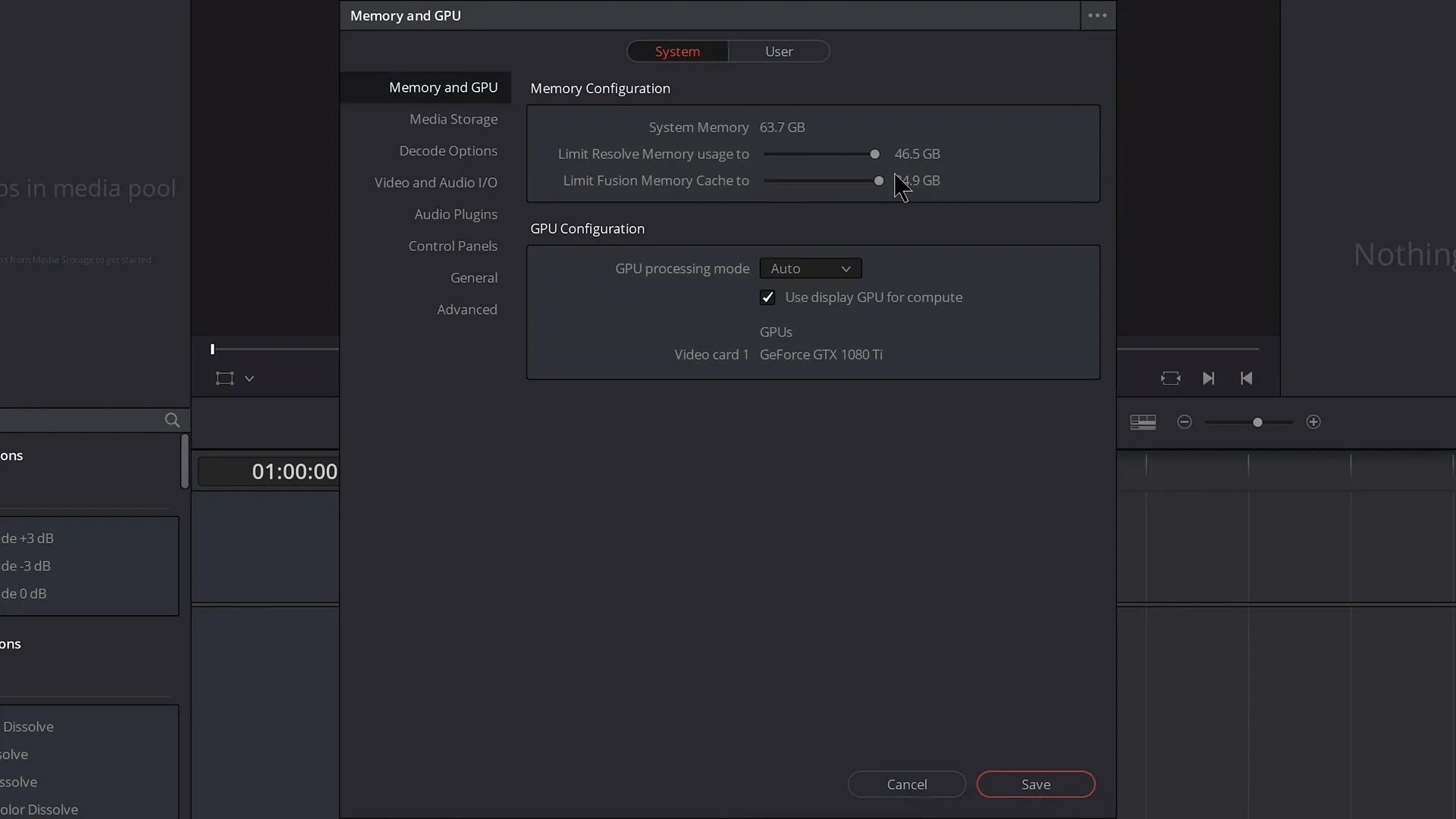
Task: Click the next clip icon
Action: pos(1208,378)
